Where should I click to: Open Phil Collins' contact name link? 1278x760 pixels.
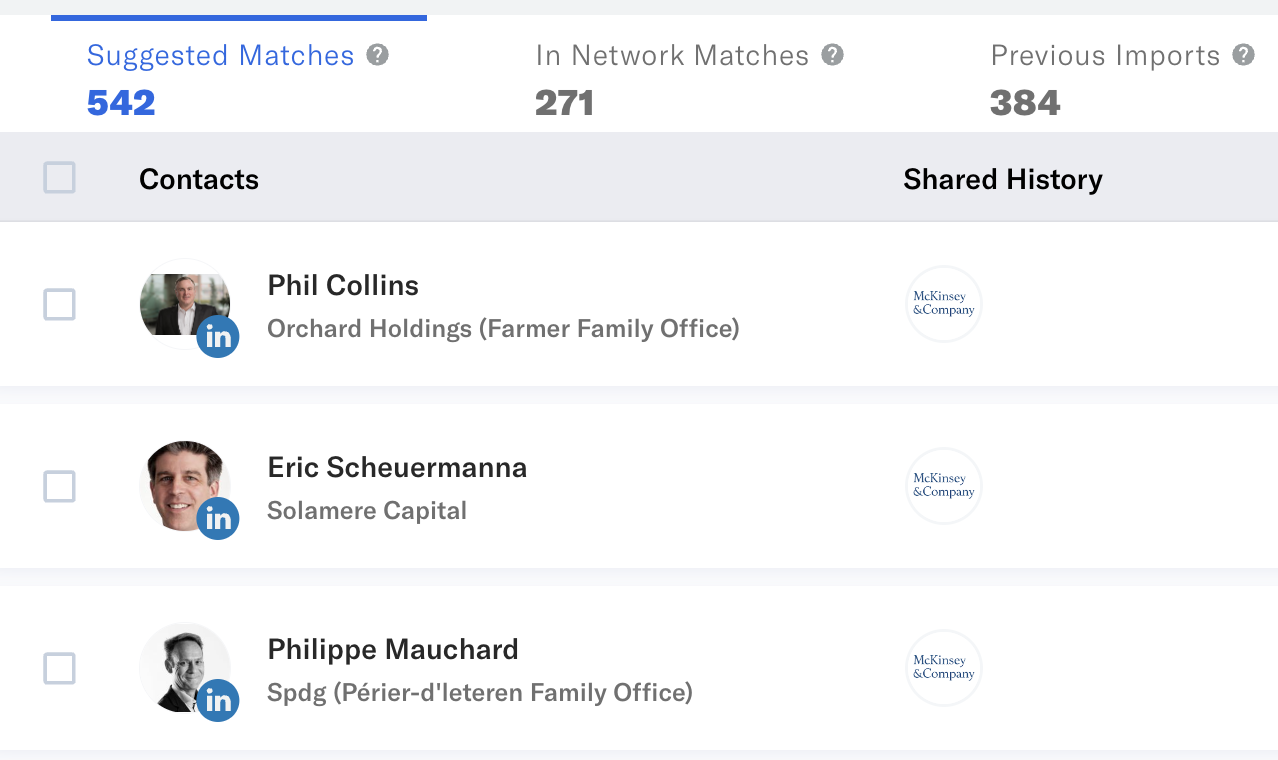343,285
